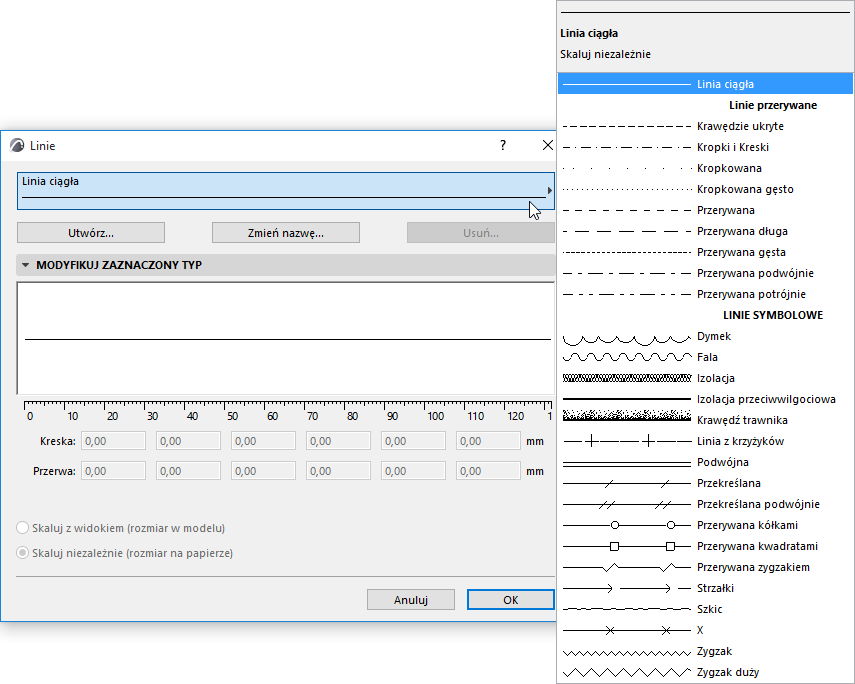Select the Dymek symbol line
This screenshot has width=855, height=684.
click(x=705, y=336)
